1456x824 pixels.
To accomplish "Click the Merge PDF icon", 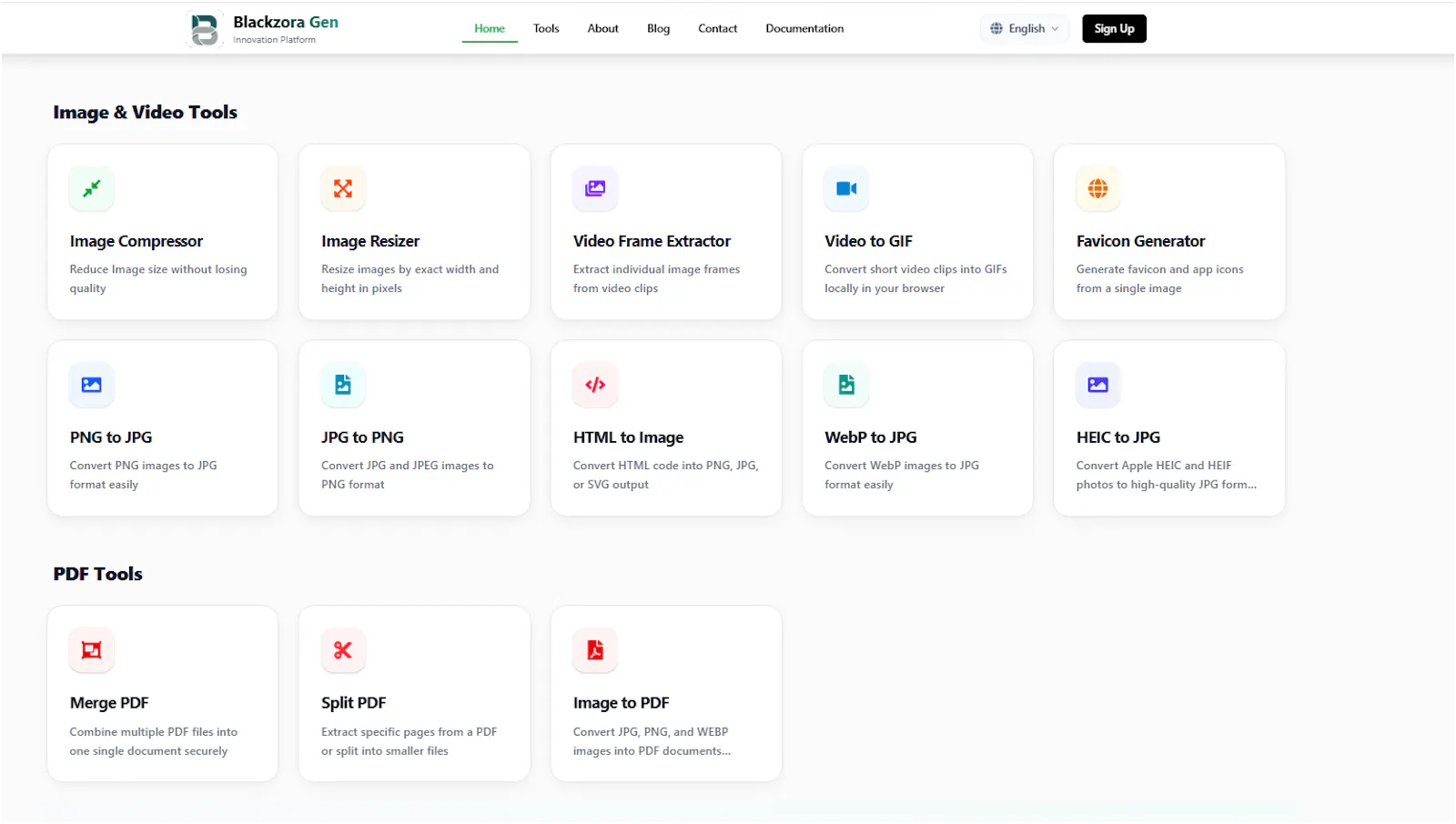I will [x=92, y=650].
